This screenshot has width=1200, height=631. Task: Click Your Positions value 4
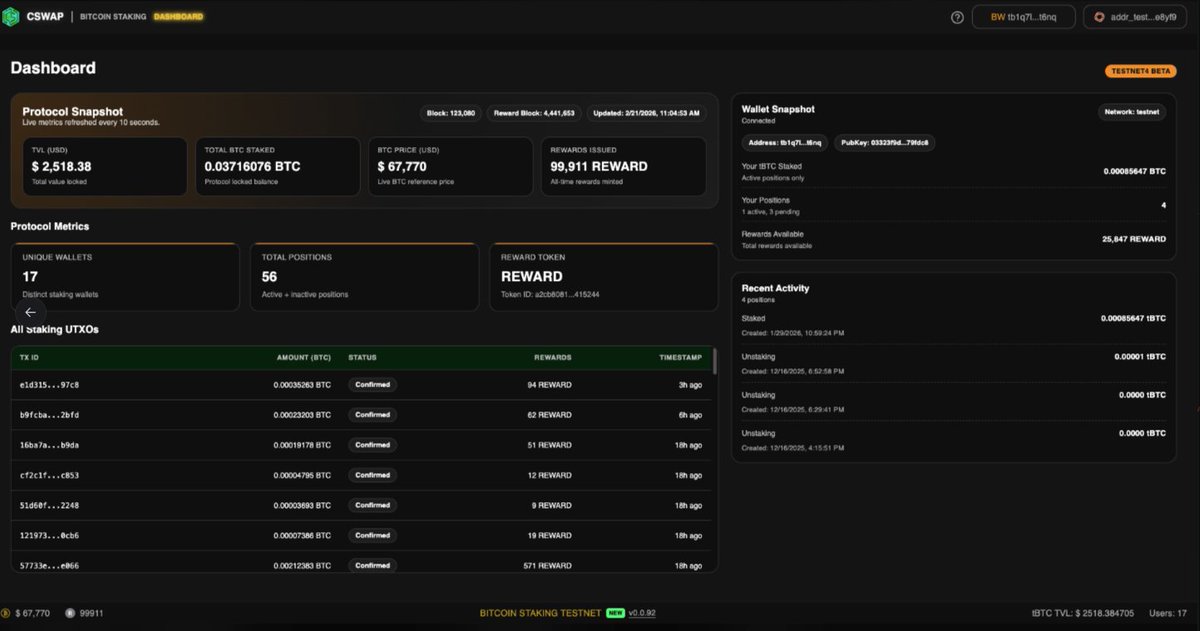point(1163,205)
